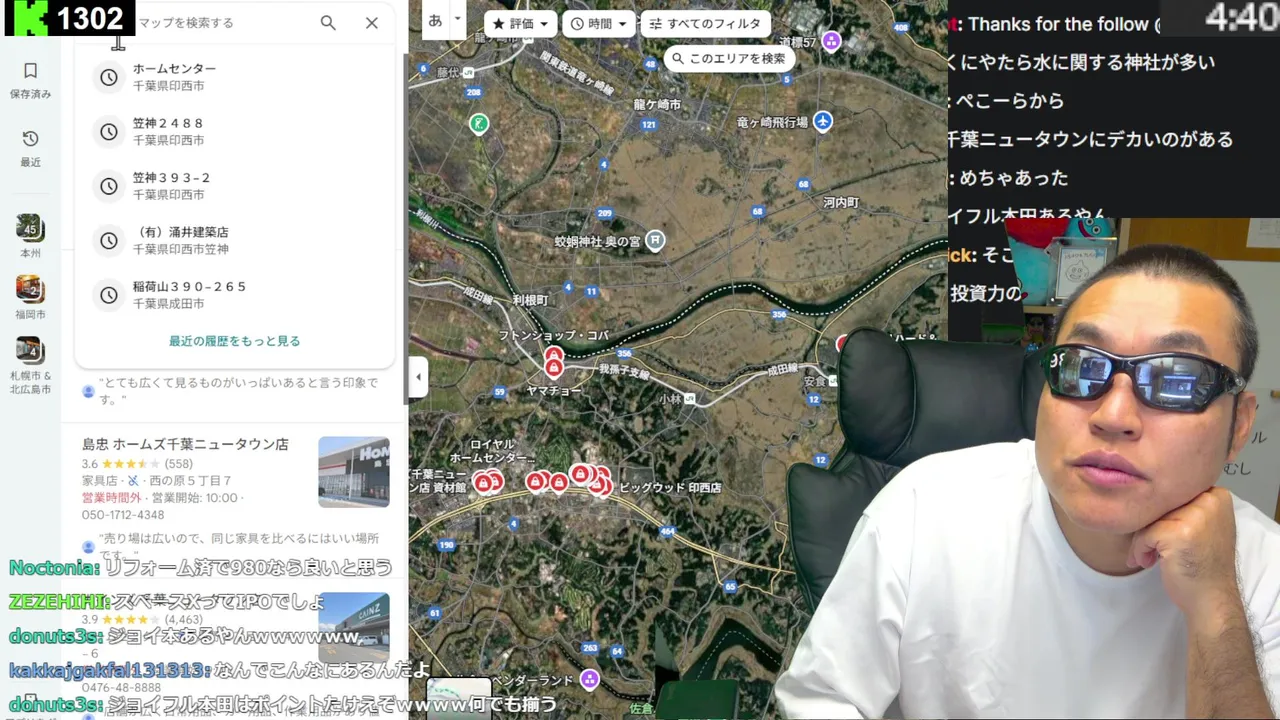This screenshot has height=720, width=1280.
Task: Click the フトンショップ・コバ red shopping pin
Action: [x=553, y=354]
